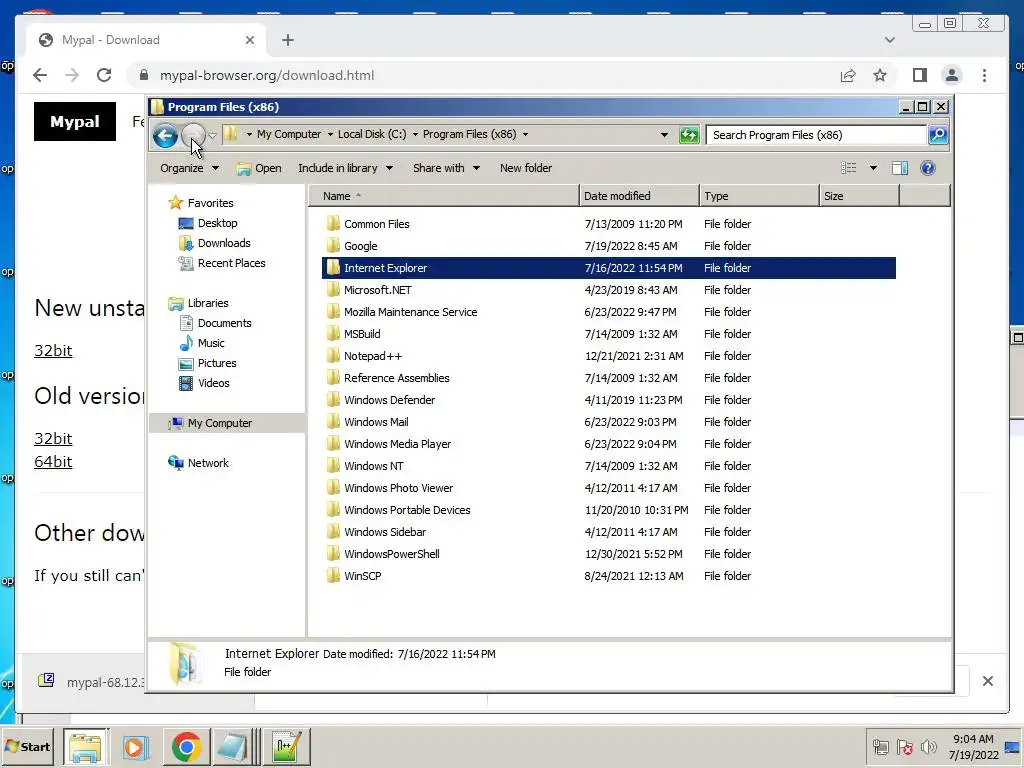Select the Documents library
This screenshot has height=768, width=1024.
click(216, 323)
